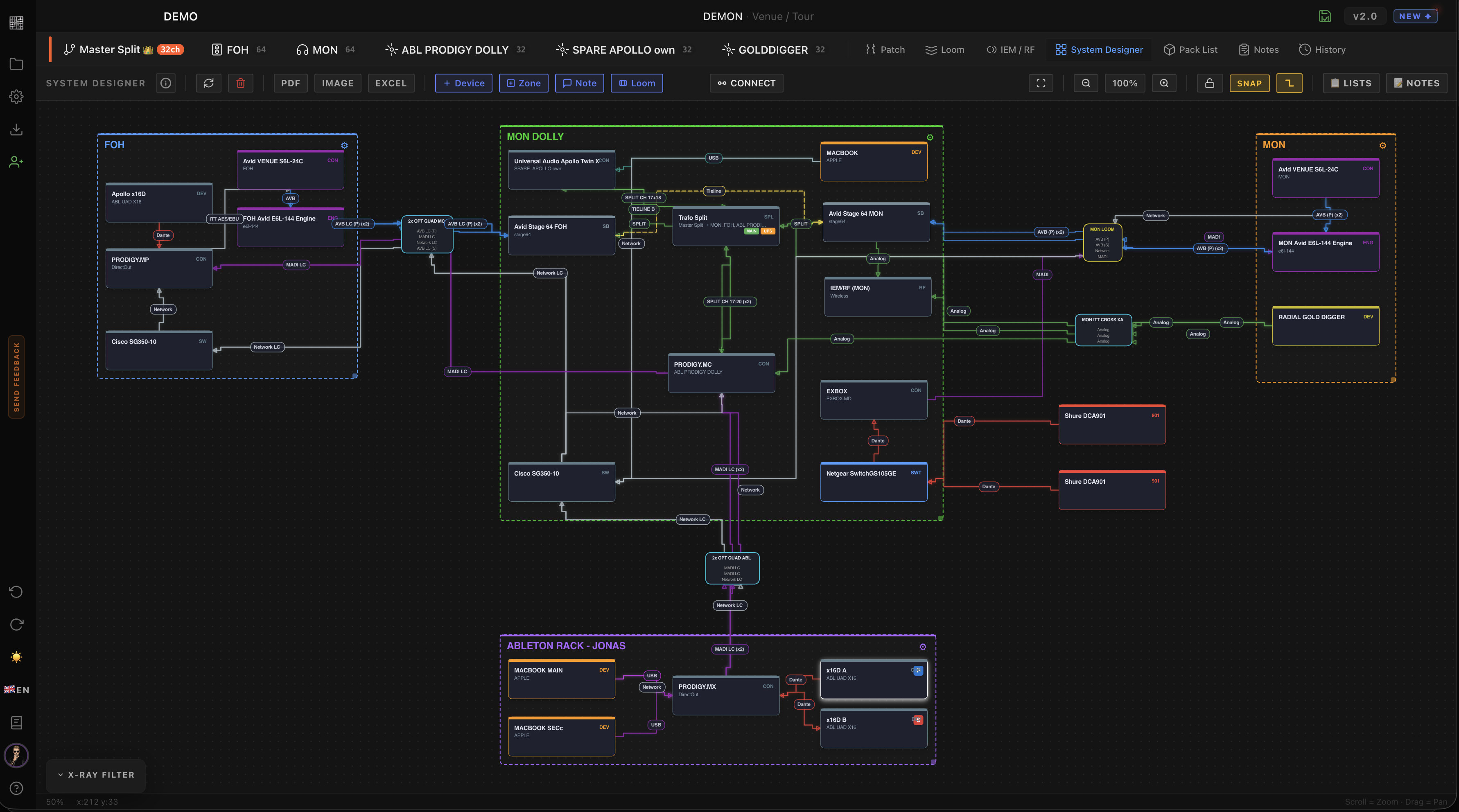Click the CONNECT button
This screenshot has height=812, width=1459.
point(747,83)
